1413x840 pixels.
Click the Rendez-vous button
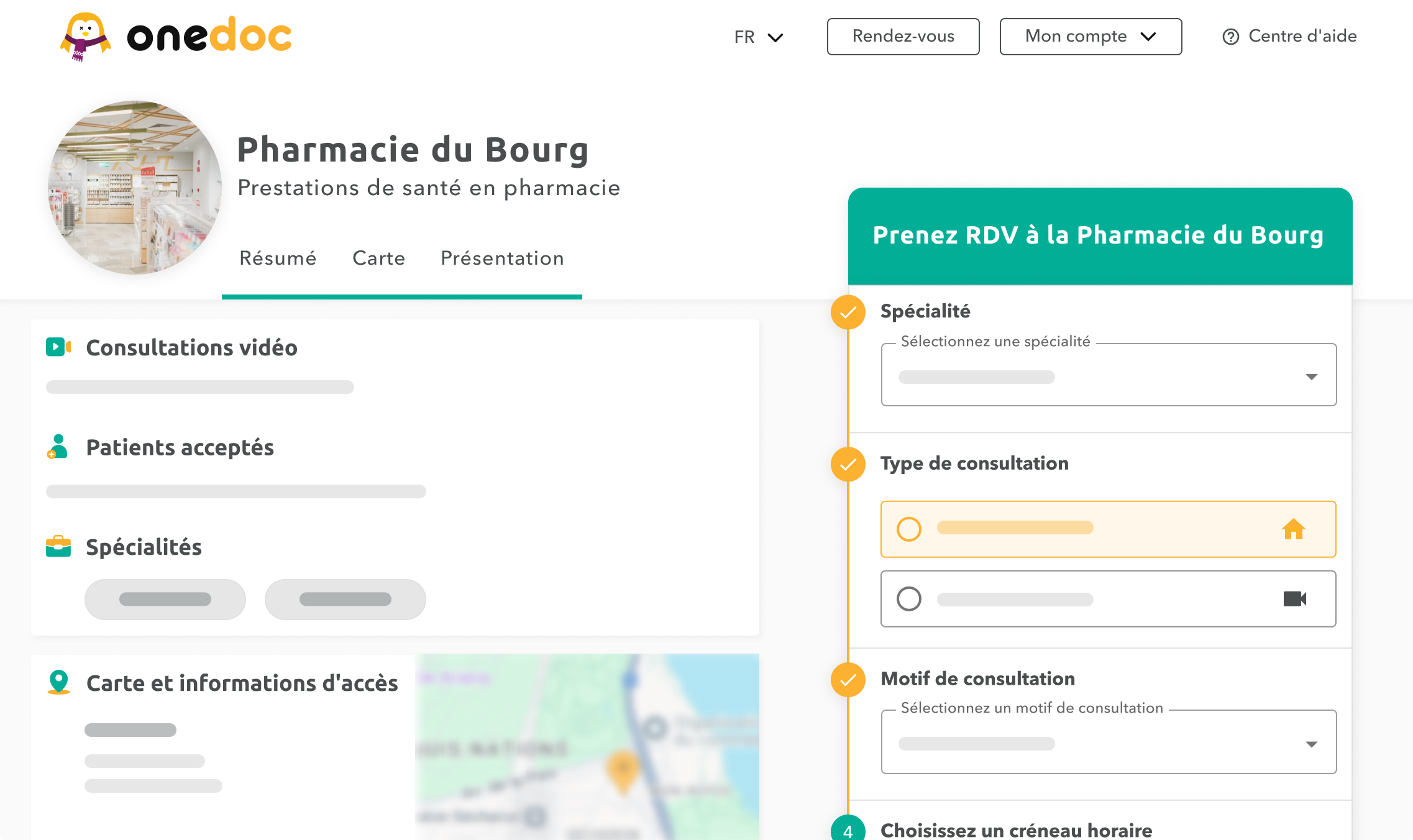point(903,37)
